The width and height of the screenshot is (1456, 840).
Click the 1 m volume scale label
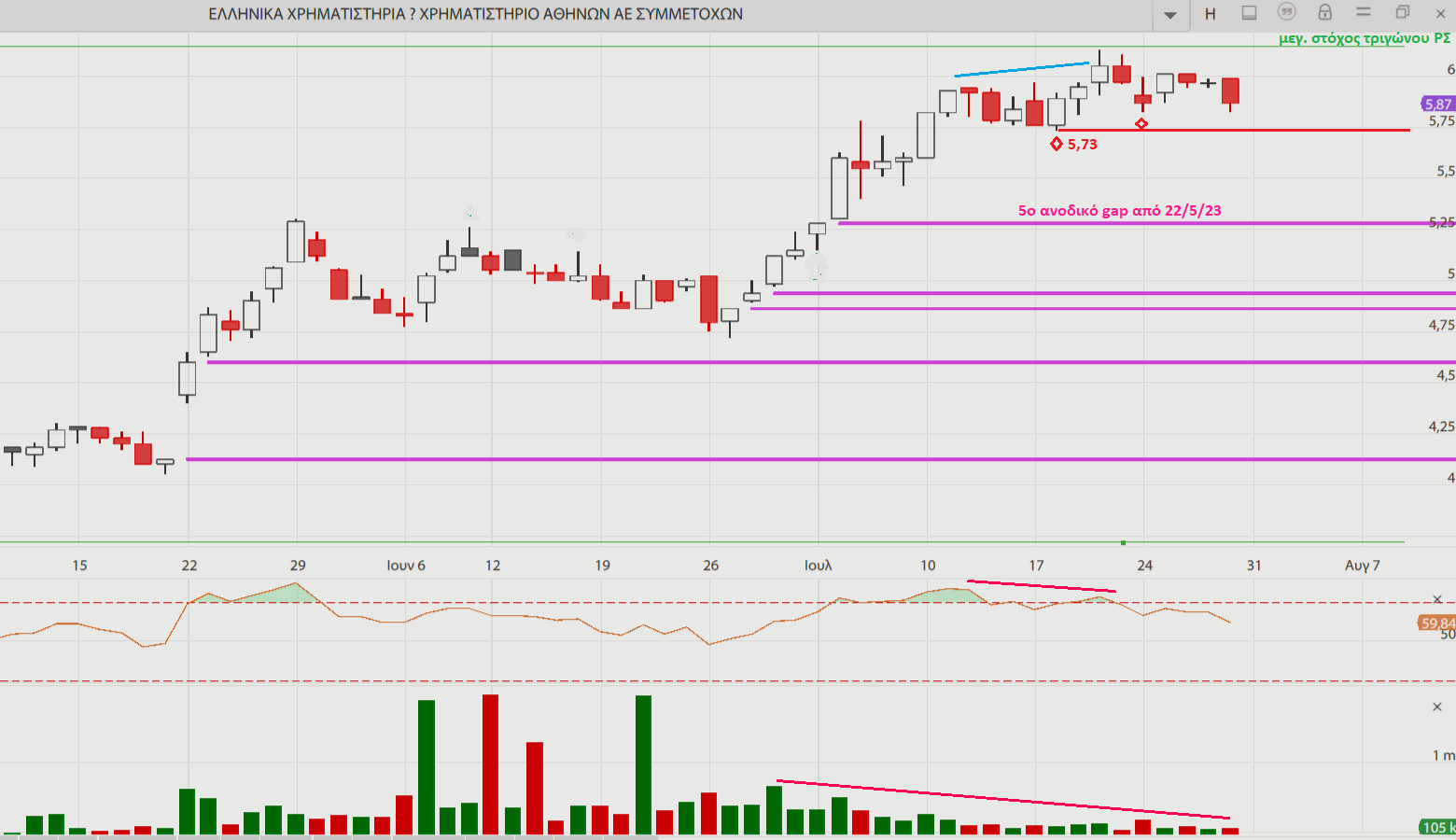click(1444, 755)
